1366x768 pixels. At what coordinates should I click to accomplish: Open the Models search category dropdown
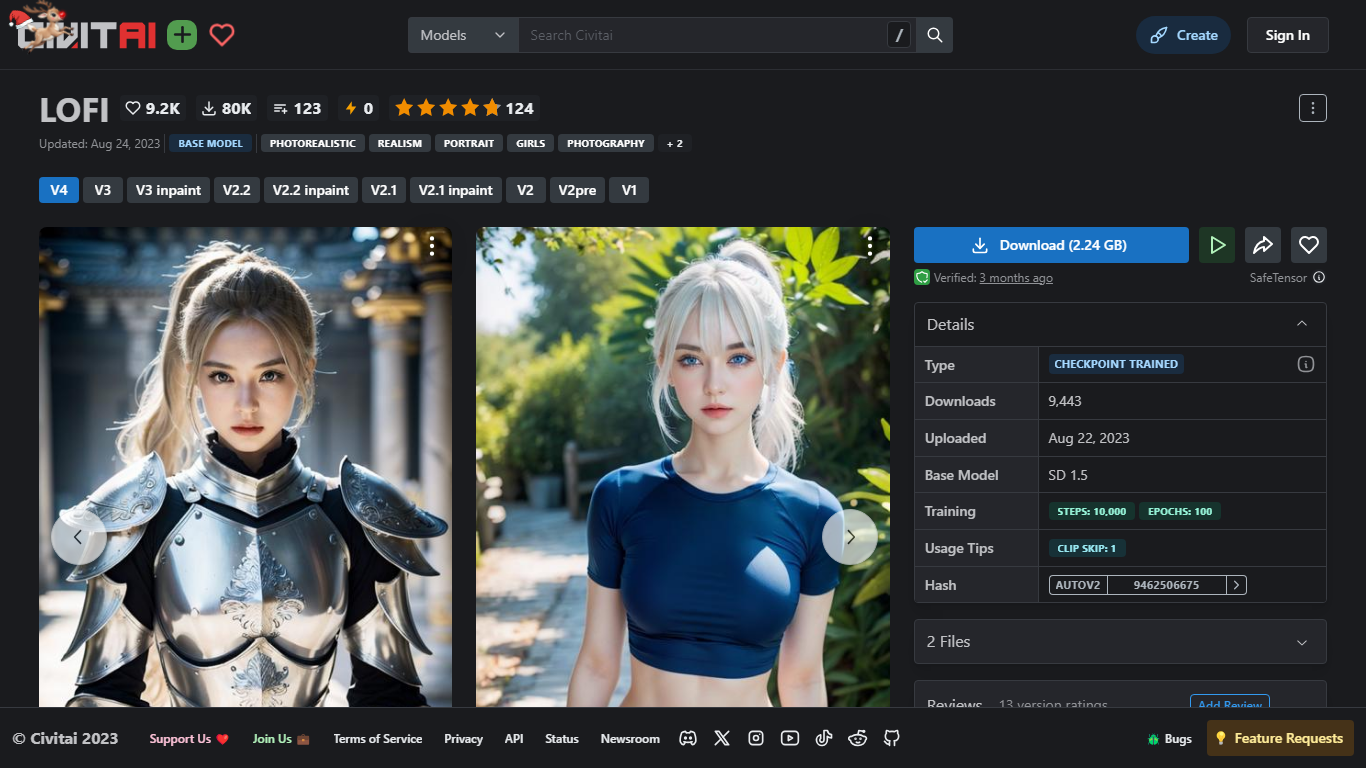(463, 35)
